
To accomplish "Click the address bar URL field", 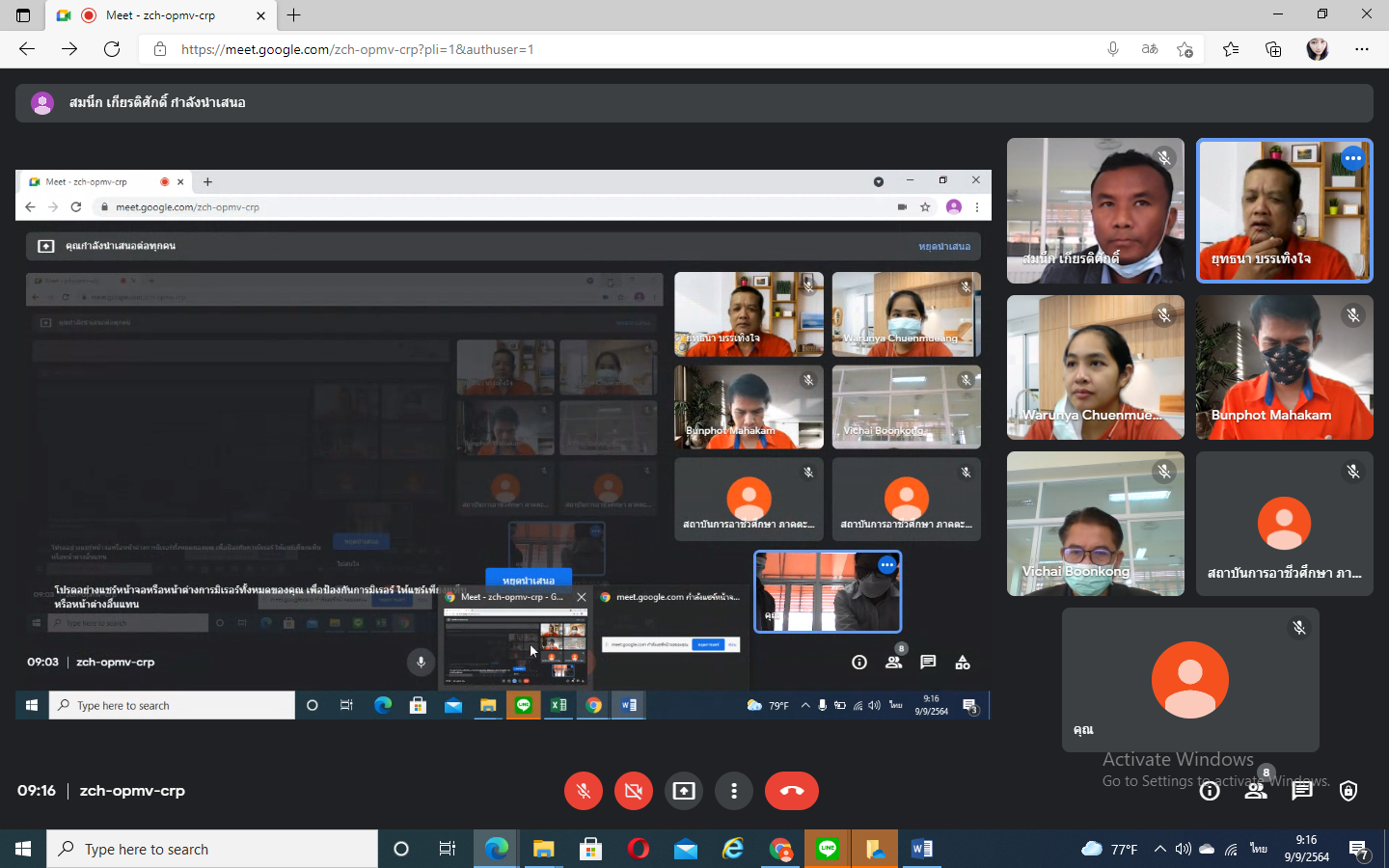I will (617, 49).
